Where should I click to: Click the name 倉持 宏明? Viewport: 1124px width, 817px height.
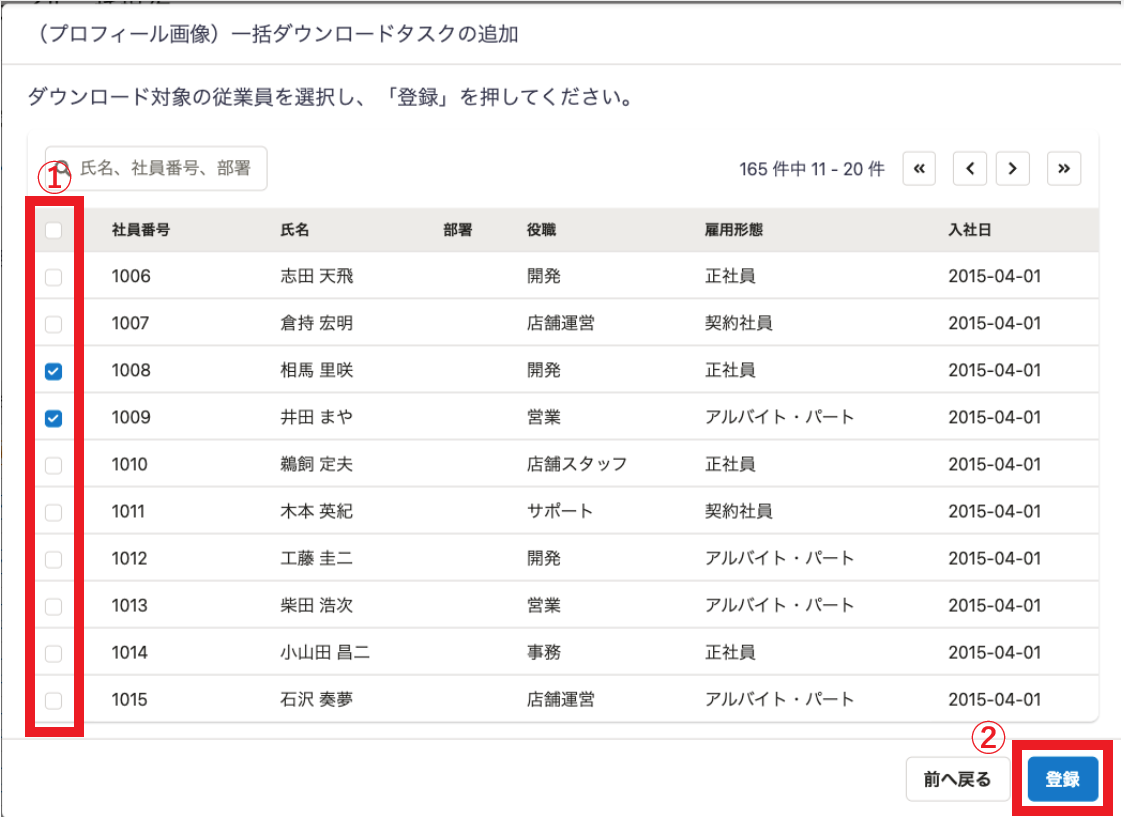click(x=317, y=323)
